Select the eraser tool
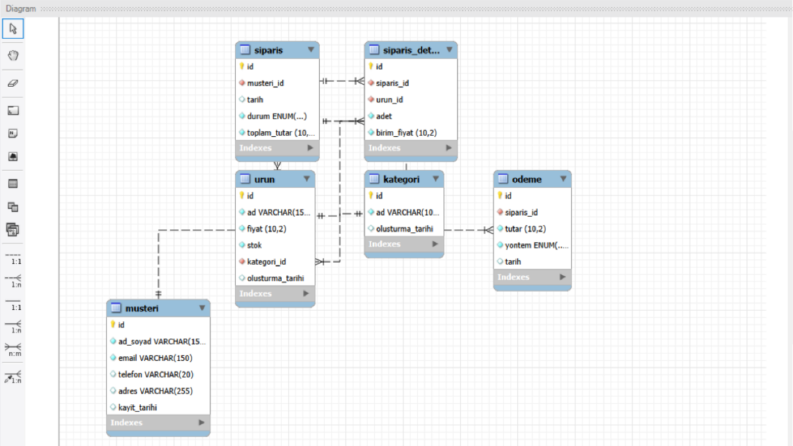The width and height of the screenshot is (793, 446). (x=13, y=83)
